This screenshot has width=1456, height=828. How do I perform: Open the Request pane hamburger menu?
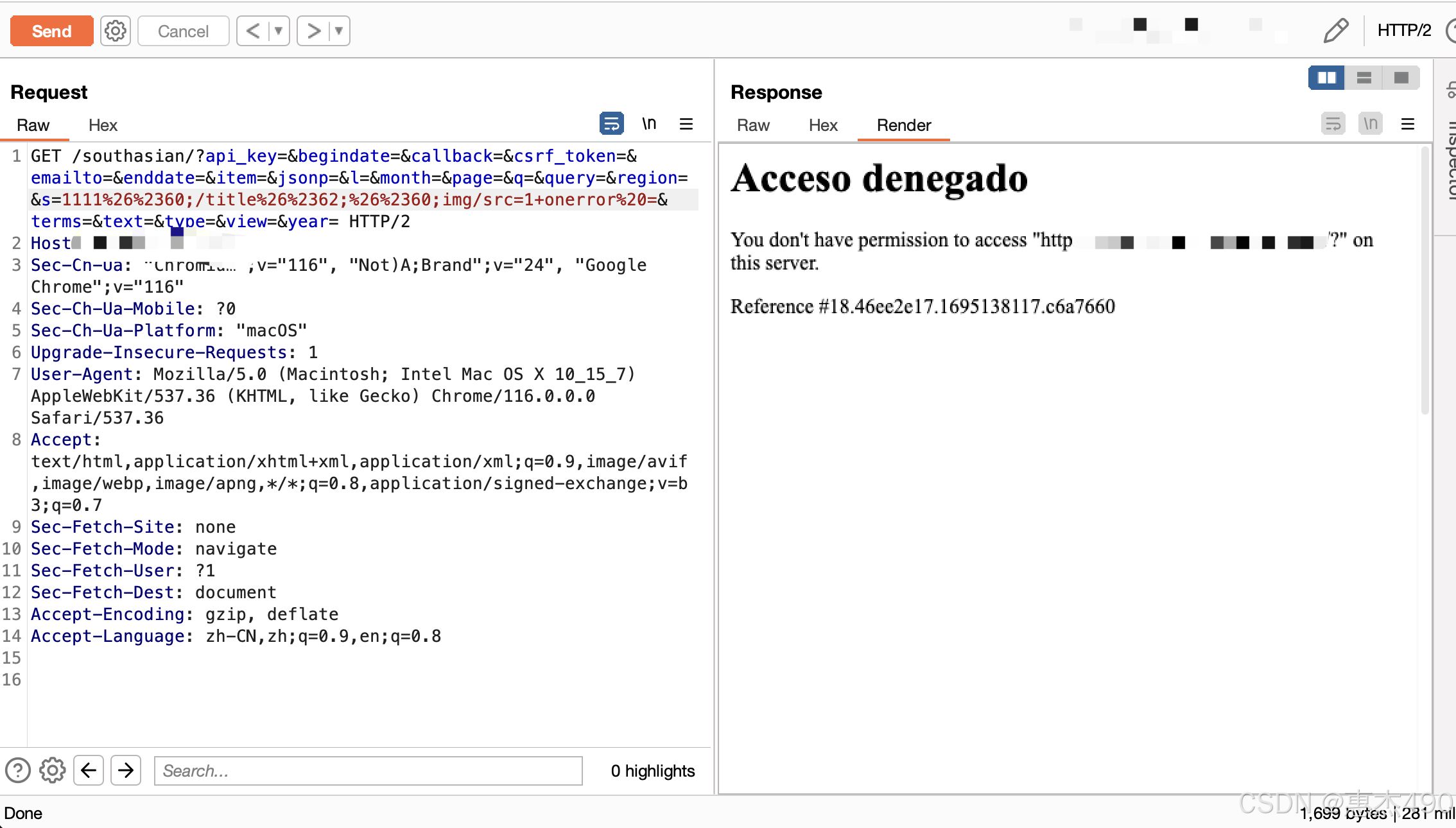pos(686,124)
